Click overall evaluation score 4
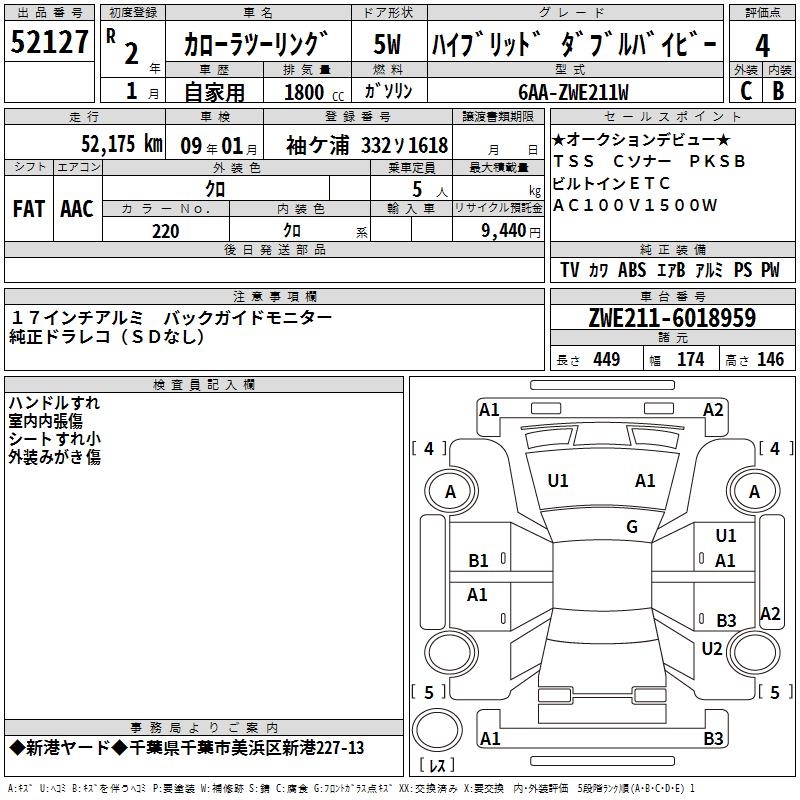This screenshot has height=800, width=800. pyautogui.click(x=762, y=45)
